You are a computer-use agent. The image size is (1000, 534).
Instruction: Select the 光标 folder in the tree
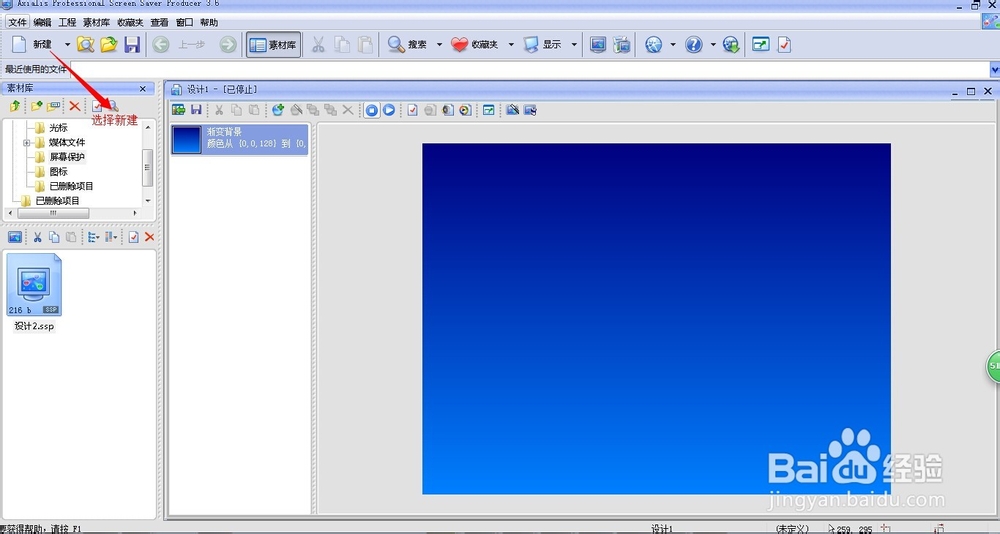tap(58, 128)
